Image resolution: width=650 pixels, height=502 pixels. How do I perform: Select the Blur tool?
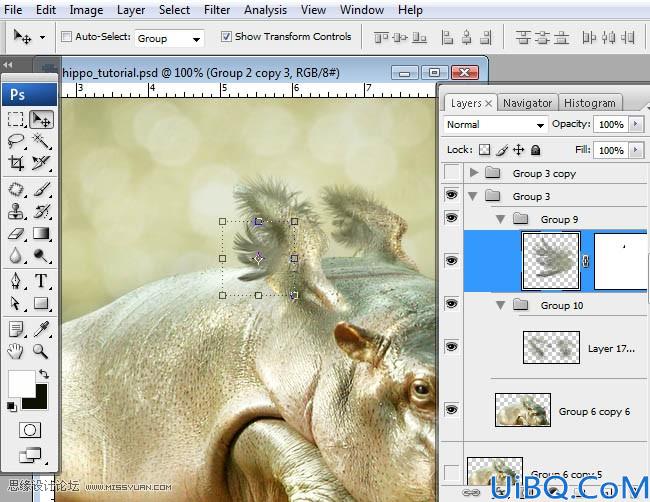click(16, 255)
